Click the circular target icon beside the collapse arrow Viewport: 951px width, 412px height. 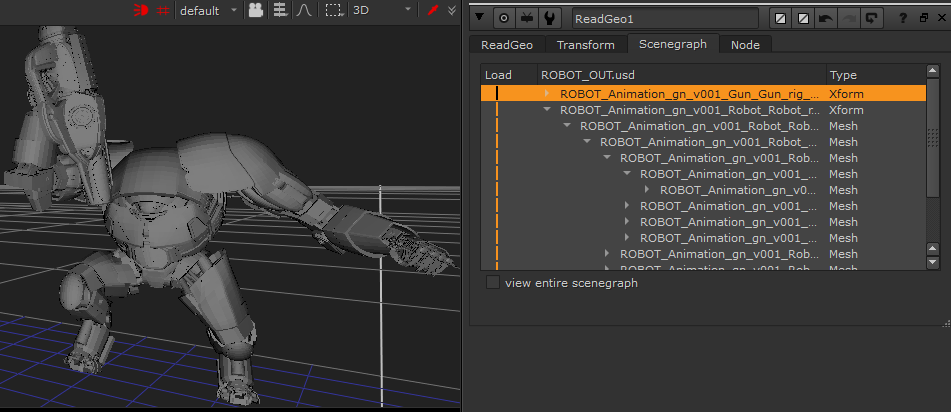click(505, 18)
